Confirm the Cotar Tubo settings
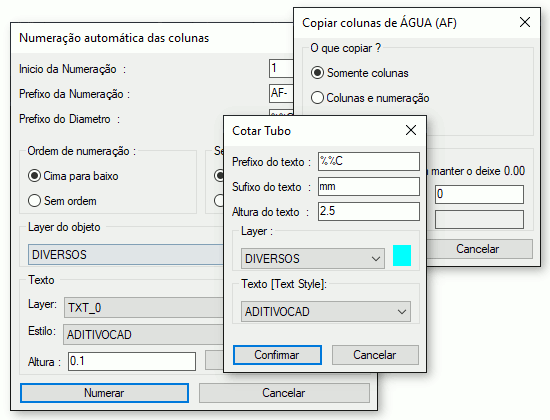Image resolution: width=550 pixels, height=420 pixels. coord(277,355)
